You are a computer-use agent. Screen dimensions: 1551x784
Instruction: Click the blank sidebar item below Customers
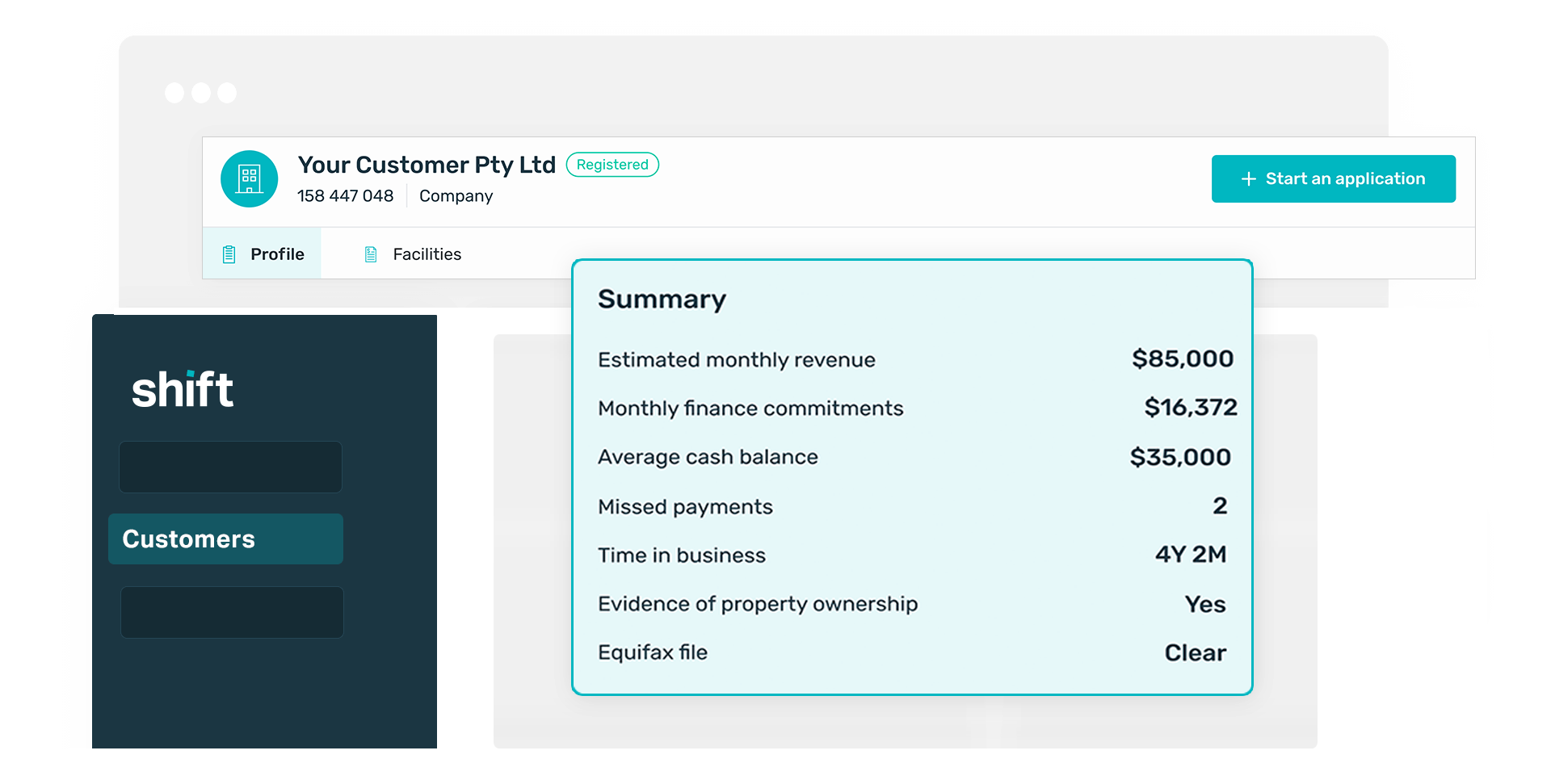232,612
